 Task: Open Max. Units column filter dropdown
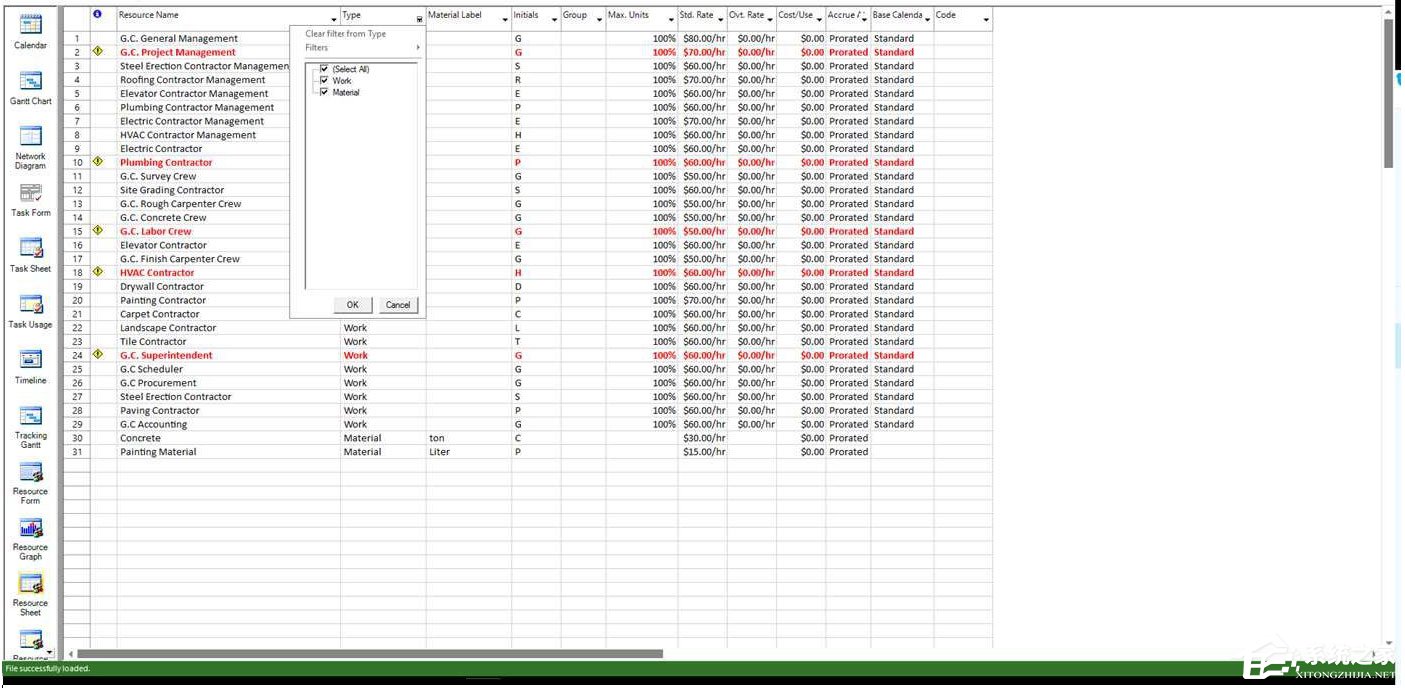click(671, 20)
